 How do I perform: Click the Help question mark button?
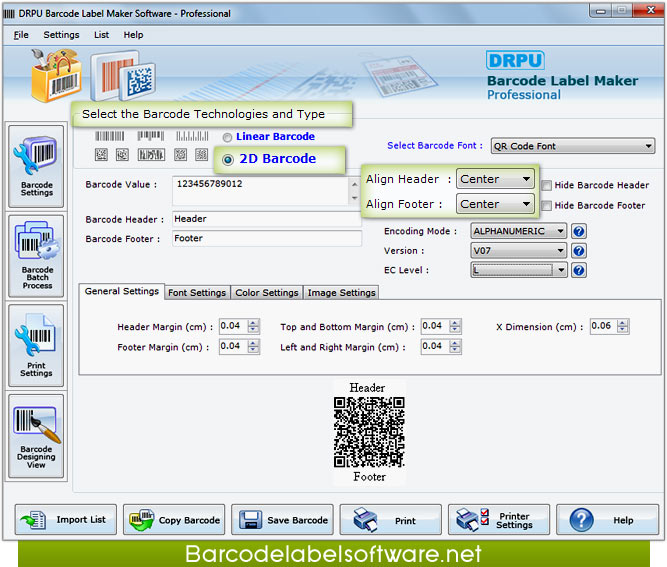[607, 520]
